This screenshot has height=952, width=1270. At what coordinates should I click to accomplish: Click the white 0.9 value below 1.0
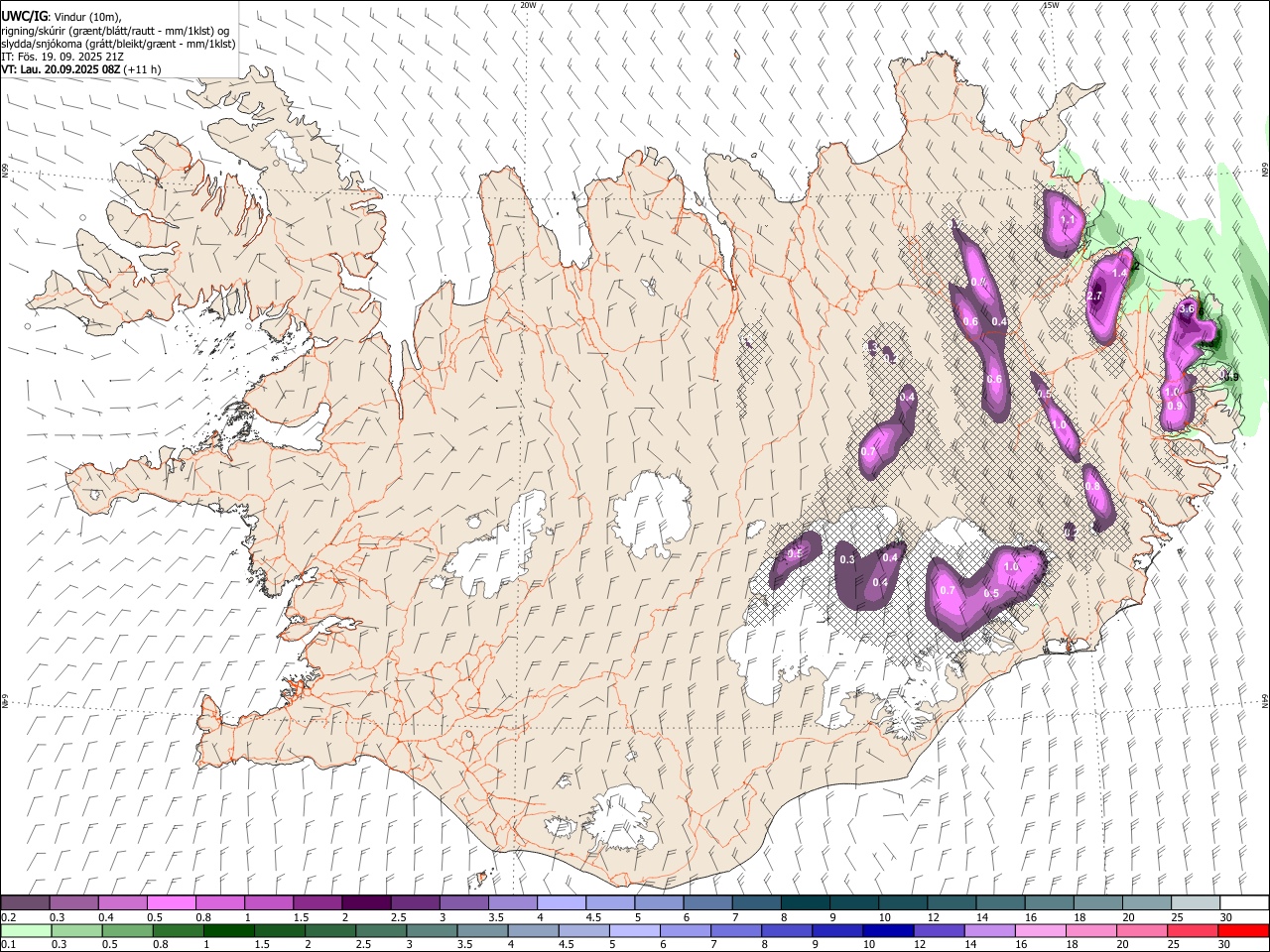(x=1175, y=406)
